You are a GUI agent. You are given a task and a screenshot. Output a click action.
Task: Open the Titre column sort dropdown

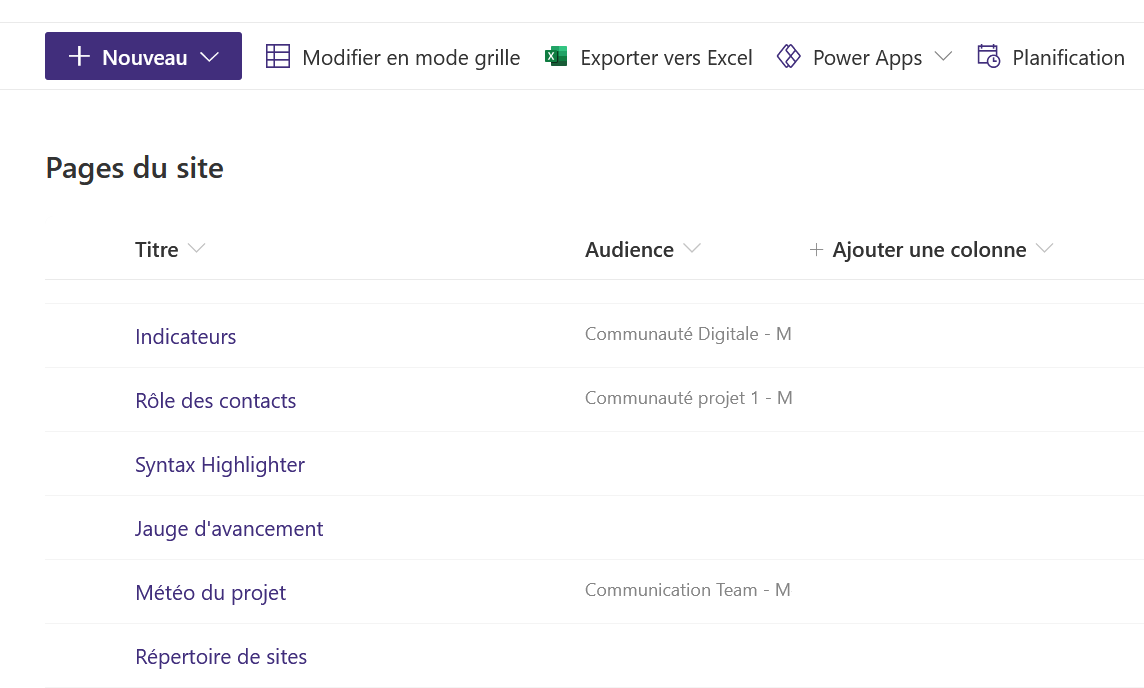point(196,249)
